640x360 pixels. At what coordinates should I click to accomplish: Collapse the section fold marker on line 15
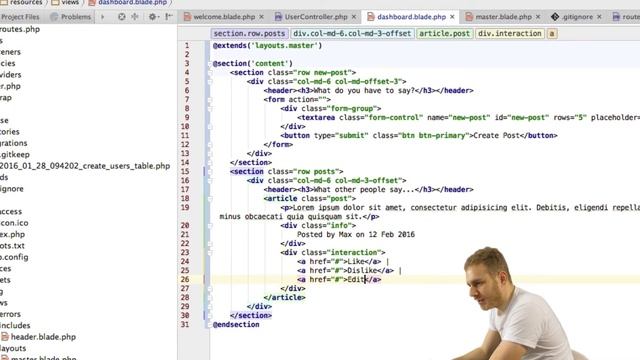[210, 172]
